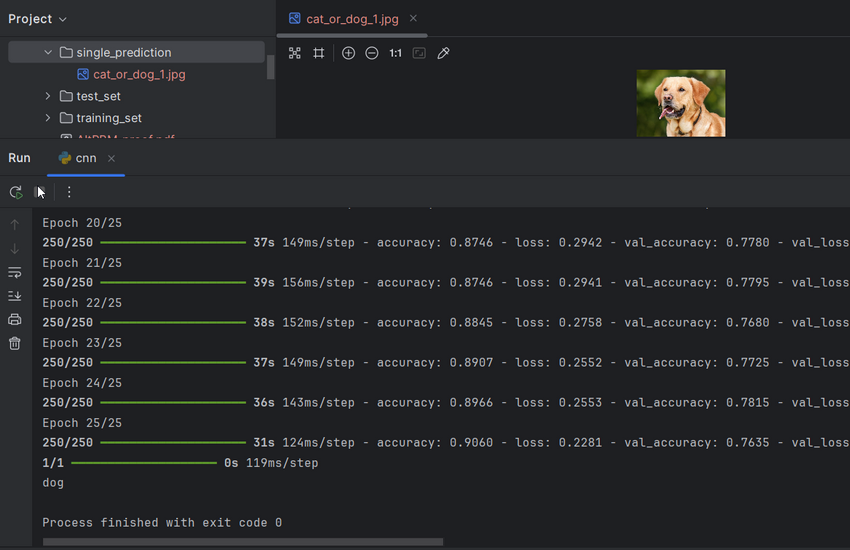Expand the training_set folder
The image size is (850, 550).
48,118
